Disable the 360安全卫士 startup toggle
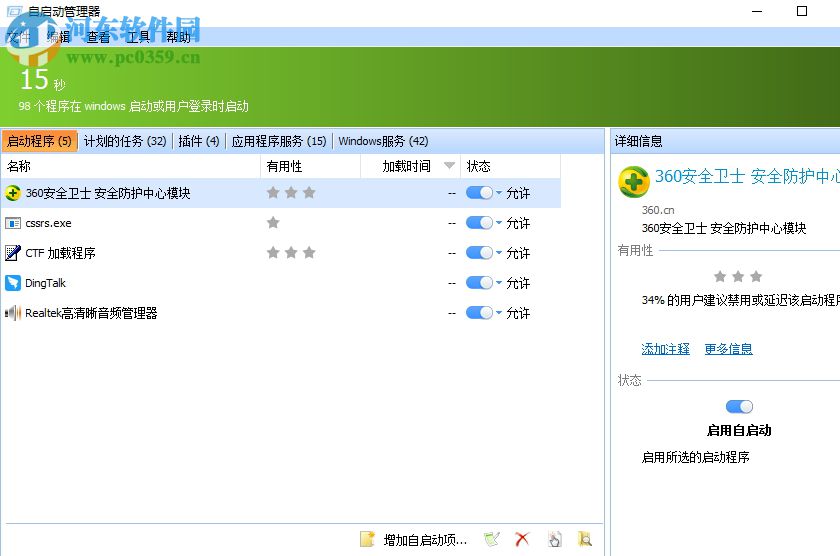 pyautogui.click(x=479, y=193)
